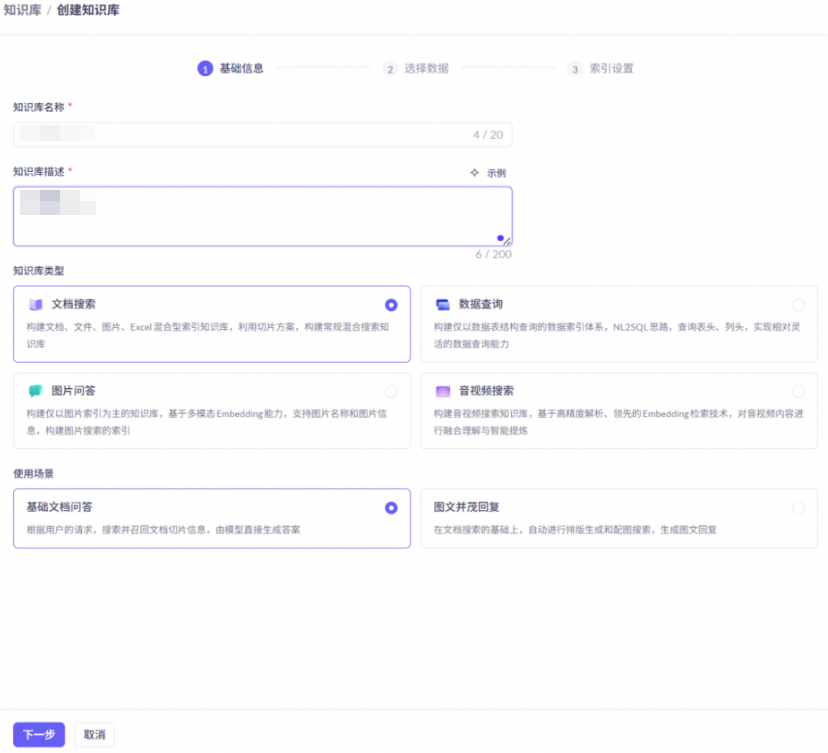Click the 知识库类型 section label
828x753 pixels.
pos(39,271)
